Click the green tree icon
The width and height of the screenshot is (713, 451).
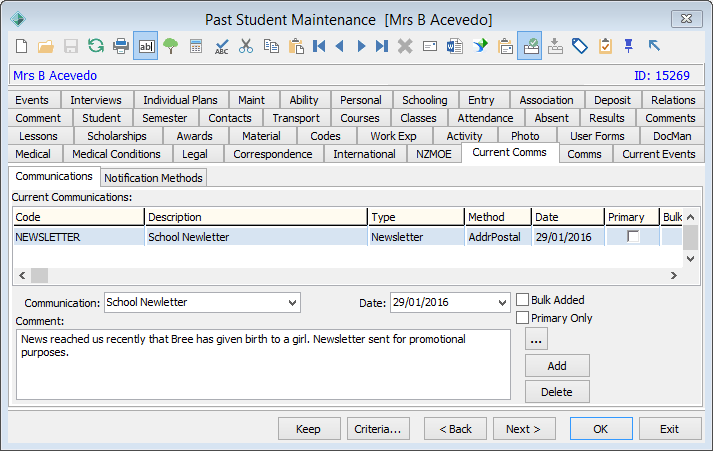(171, 46)
